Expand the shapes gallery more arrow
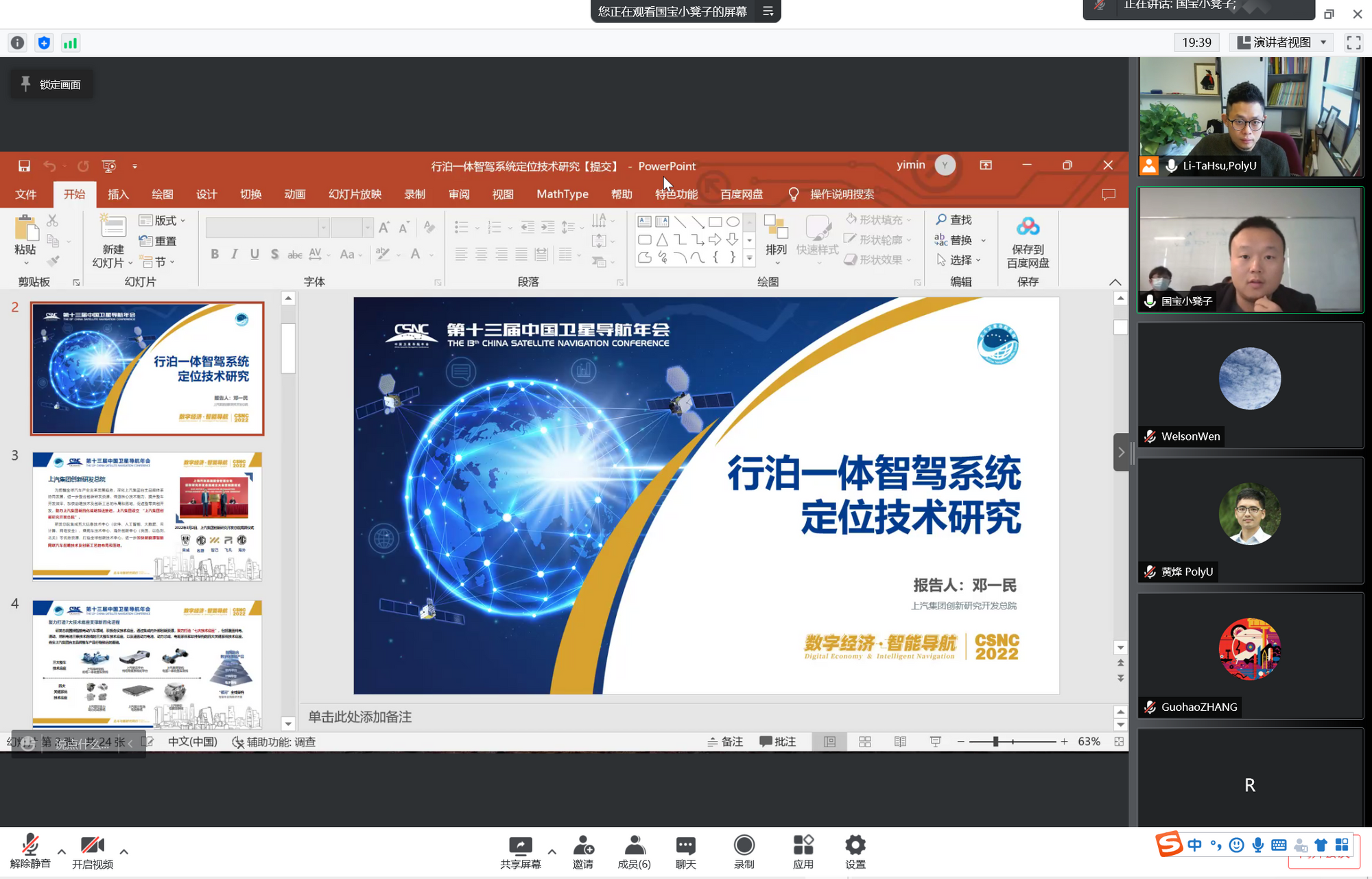Screen dimensions: 1372x879 click(x=749, y=259)
